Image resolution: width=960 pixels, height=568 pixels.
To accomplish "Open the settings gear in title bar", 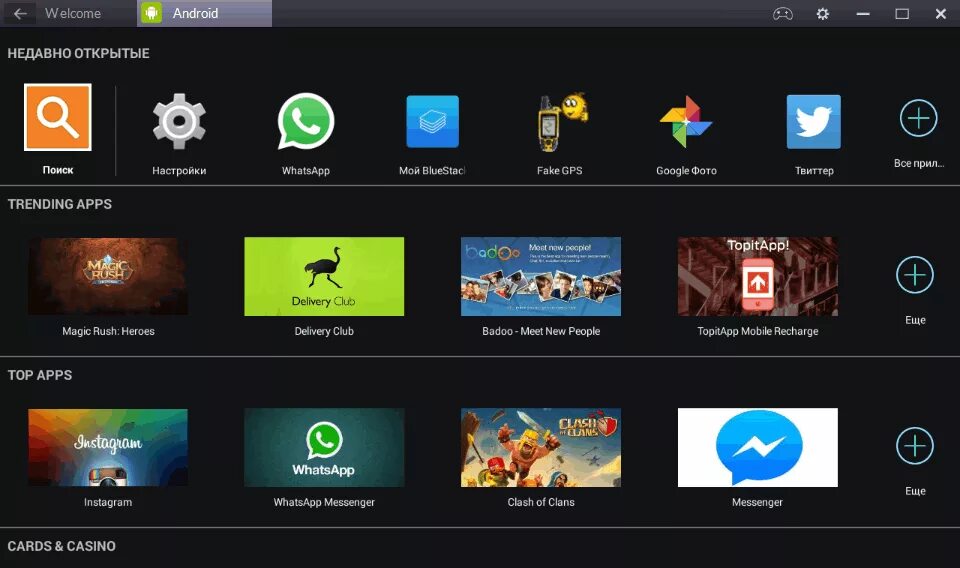I will click(x=823, y=13).
